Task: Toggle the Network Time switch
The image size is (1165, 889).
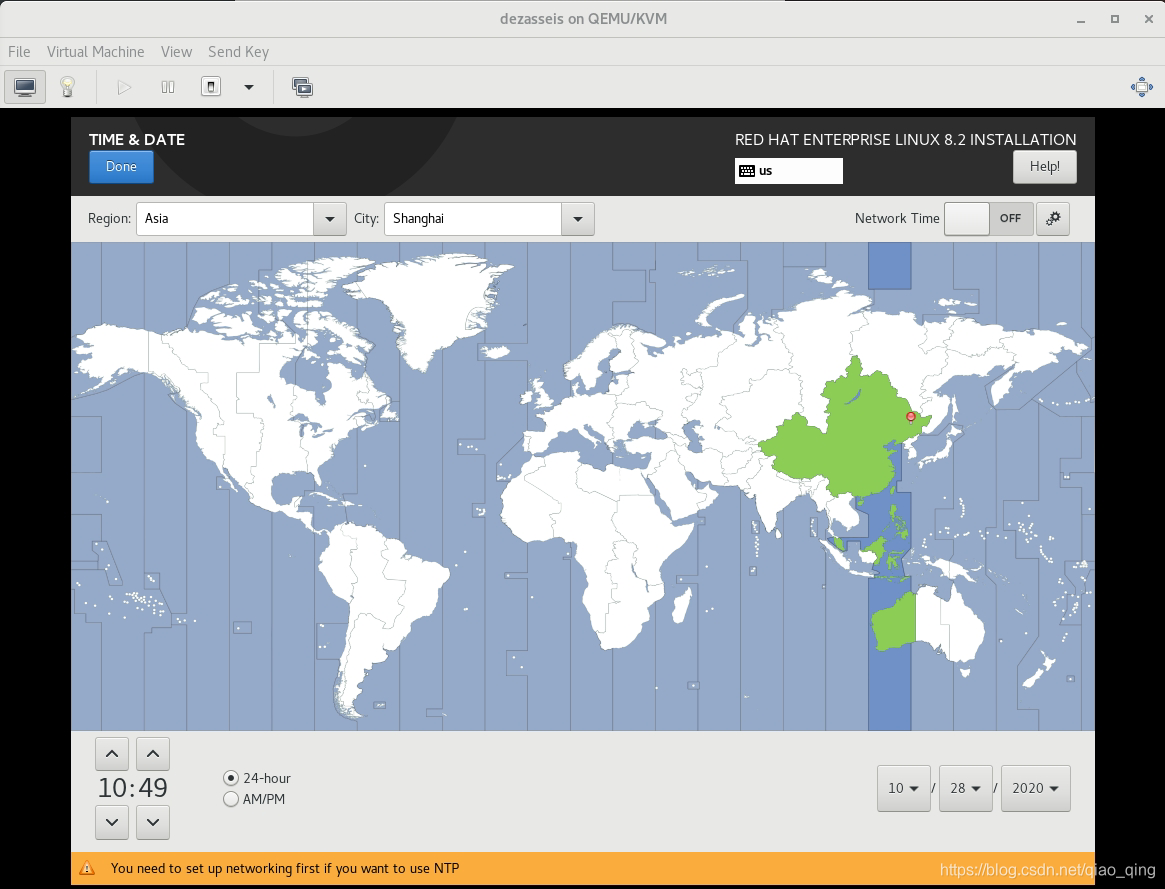Action: click(x=988, y=218)
